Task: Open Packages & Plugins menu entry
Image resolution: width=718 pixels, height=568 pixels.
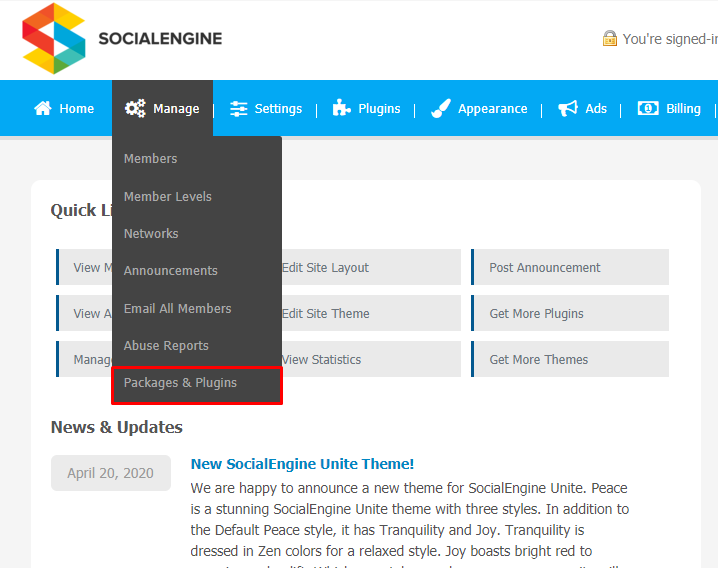Action: (197, 383)
